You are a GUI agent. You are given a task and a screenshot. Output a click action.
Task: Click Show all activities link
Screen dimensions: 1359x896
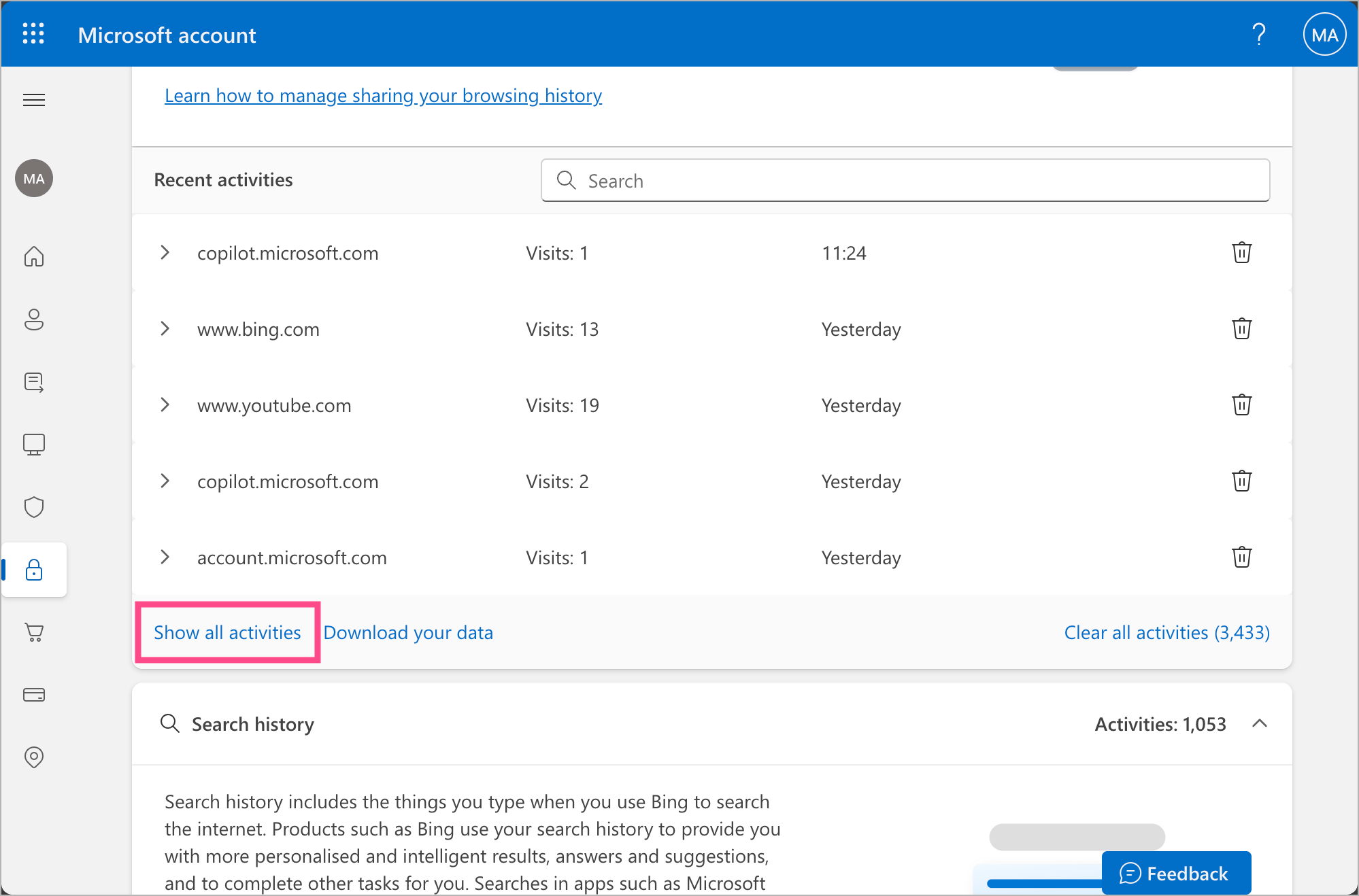point(227,633)
